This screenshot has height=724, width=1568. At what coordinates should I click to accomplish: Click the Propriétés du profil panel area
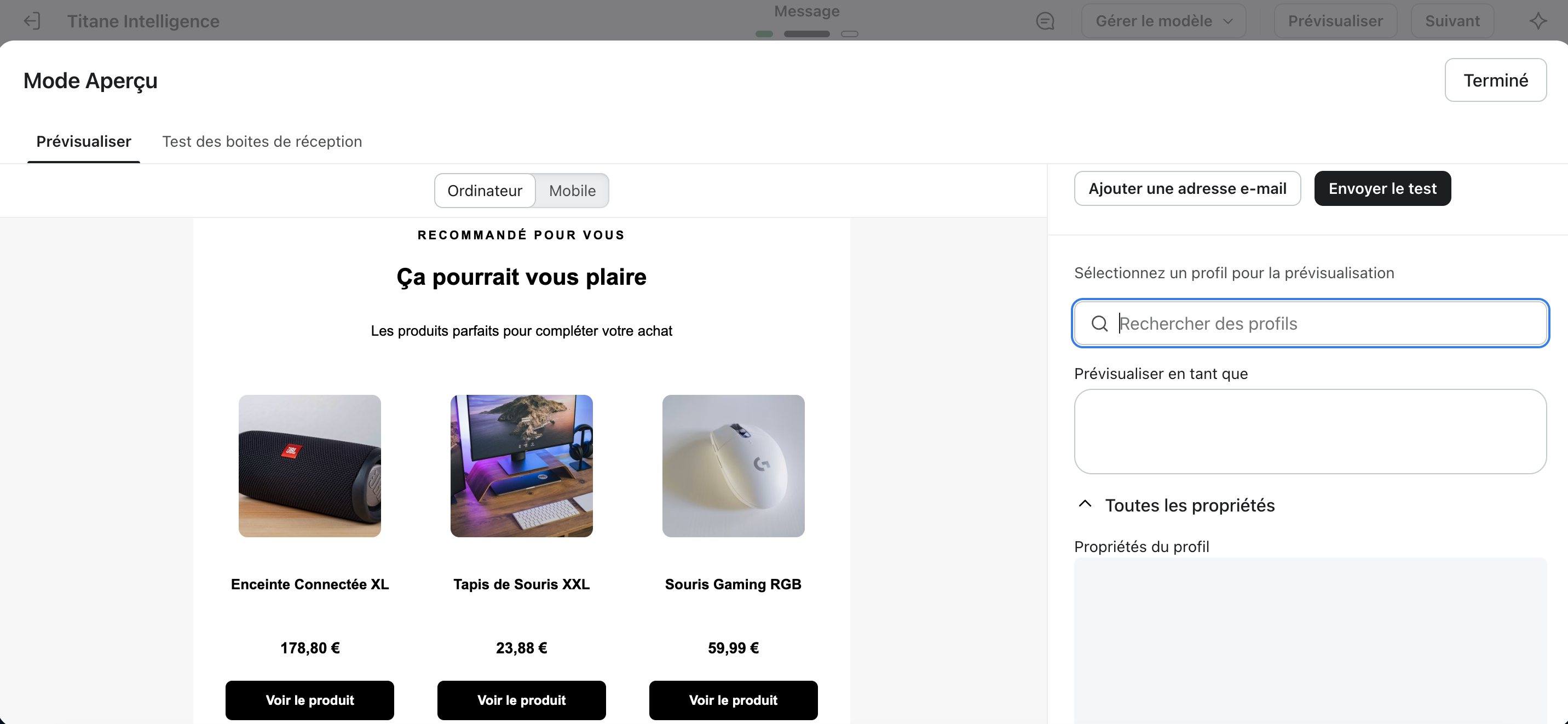1311,641
